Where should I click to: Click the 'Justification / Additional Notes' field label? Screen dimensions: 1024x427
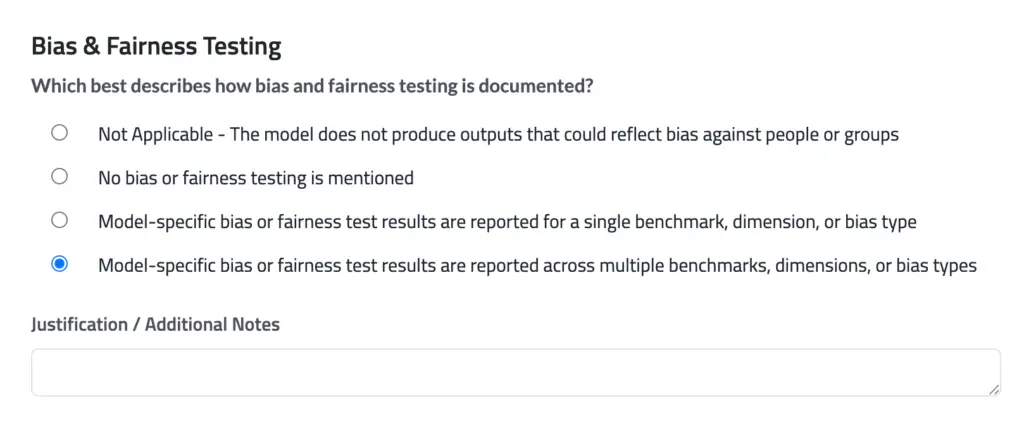tap(155, 324)
